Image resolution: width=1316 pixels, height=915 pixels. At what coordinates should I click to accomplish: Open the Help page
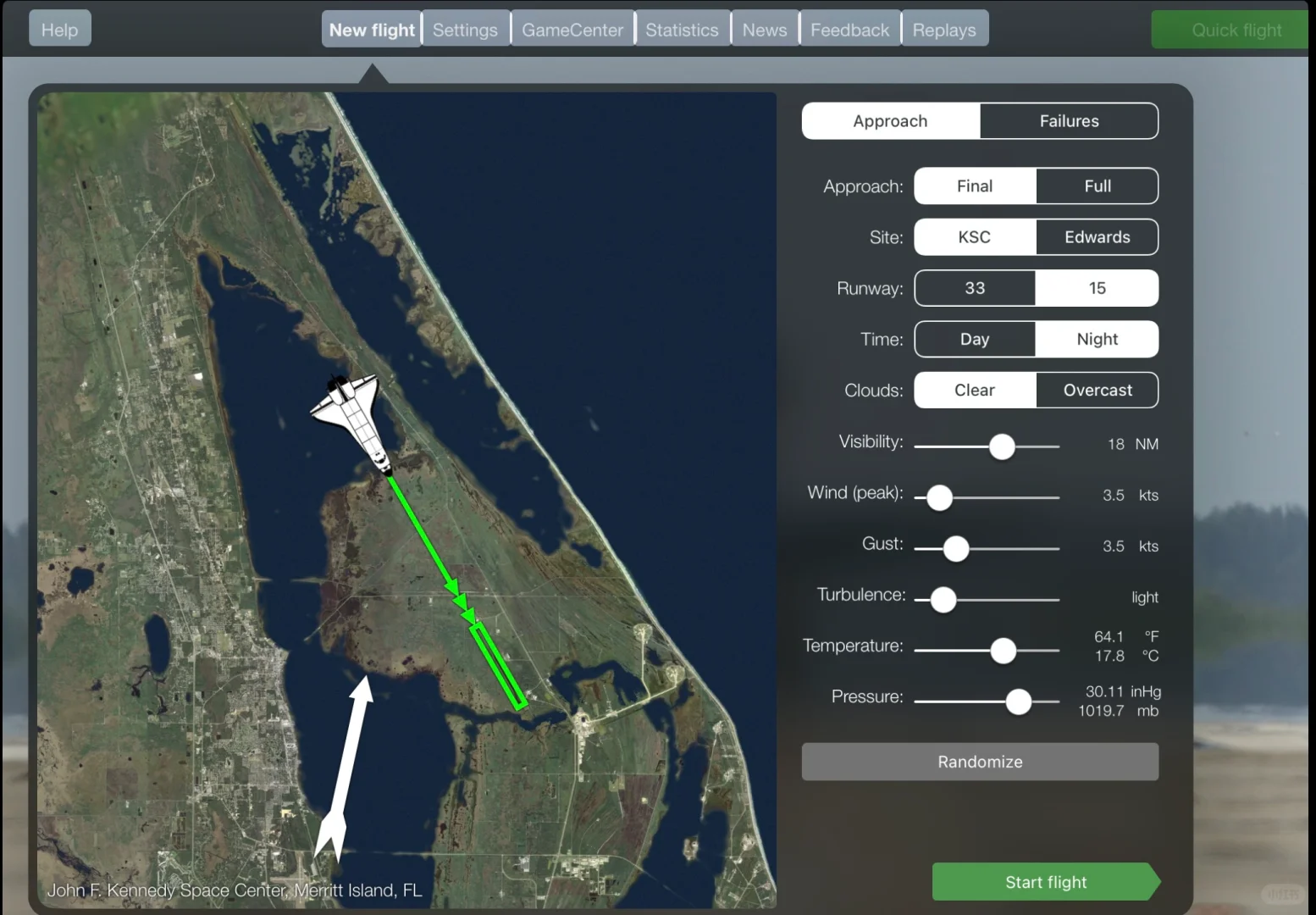[x=59, y=30]
